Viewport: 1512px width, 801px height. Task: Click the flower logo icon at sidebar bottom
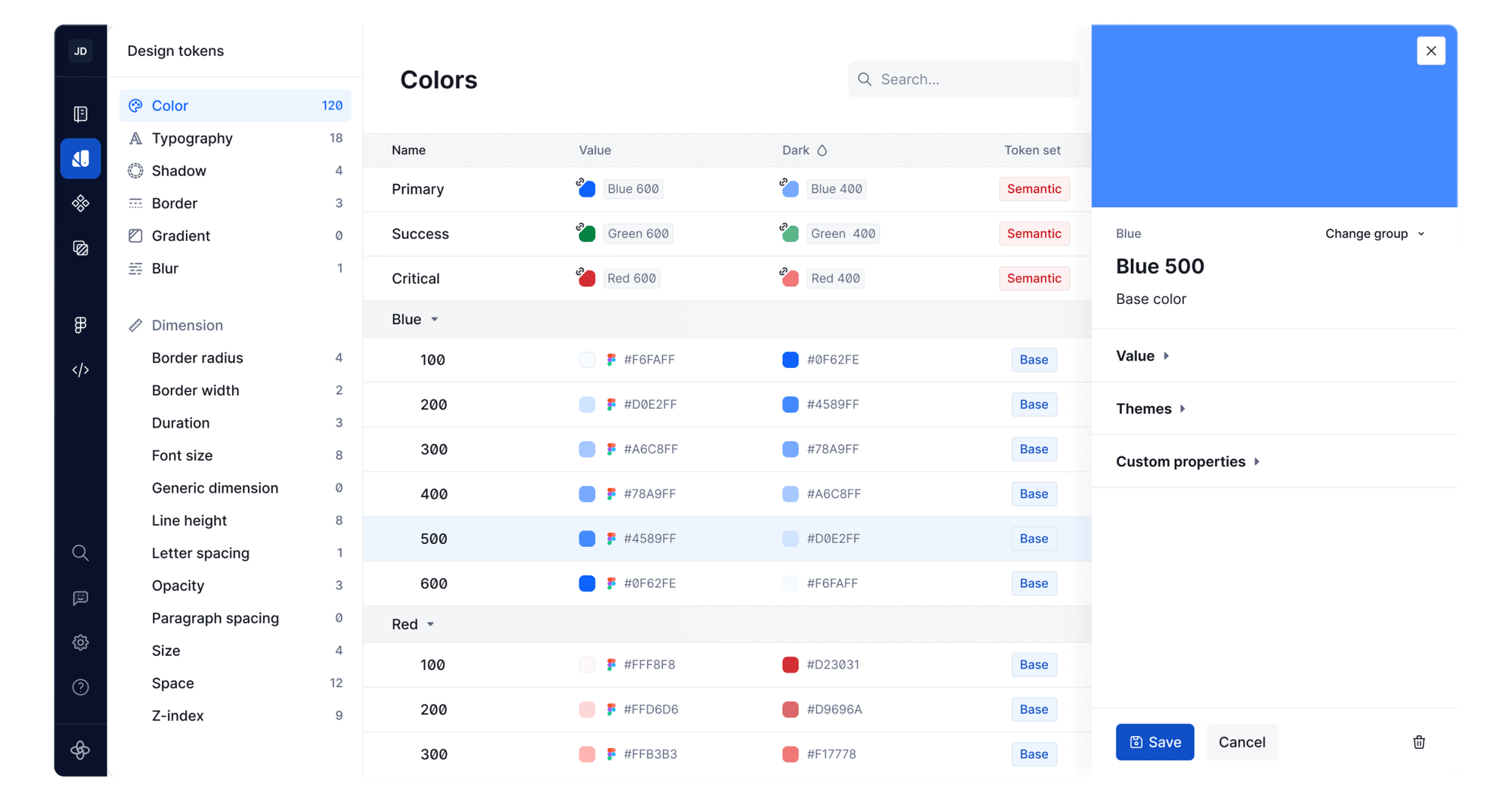click(x=80, y=750)
